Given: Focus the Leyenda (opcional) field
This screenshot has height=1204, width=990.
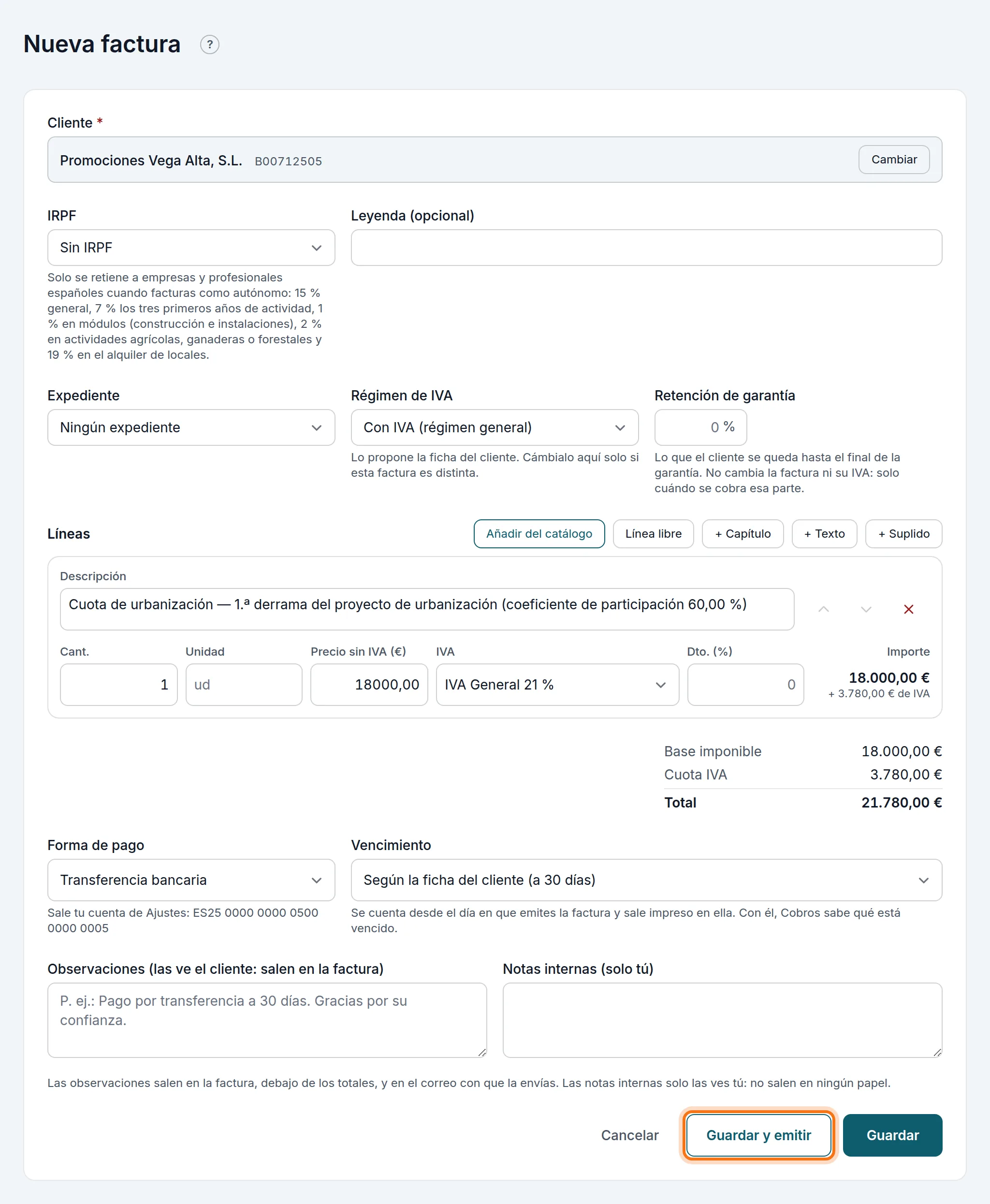Looking at the screenshot, I should coord(646,248).
